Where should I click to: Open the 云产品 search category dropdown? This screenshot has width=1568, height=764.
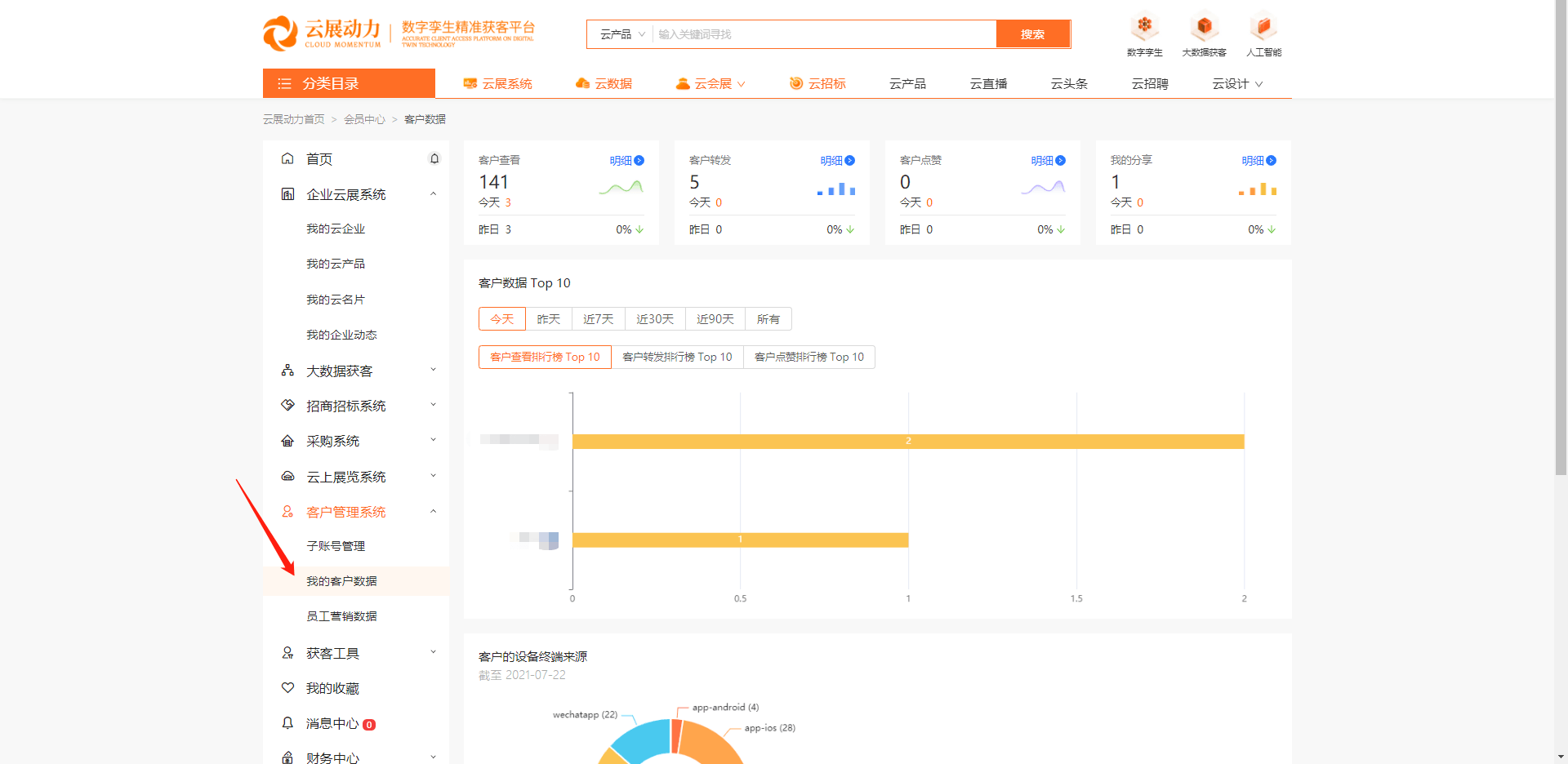click(x=621, y=33)
